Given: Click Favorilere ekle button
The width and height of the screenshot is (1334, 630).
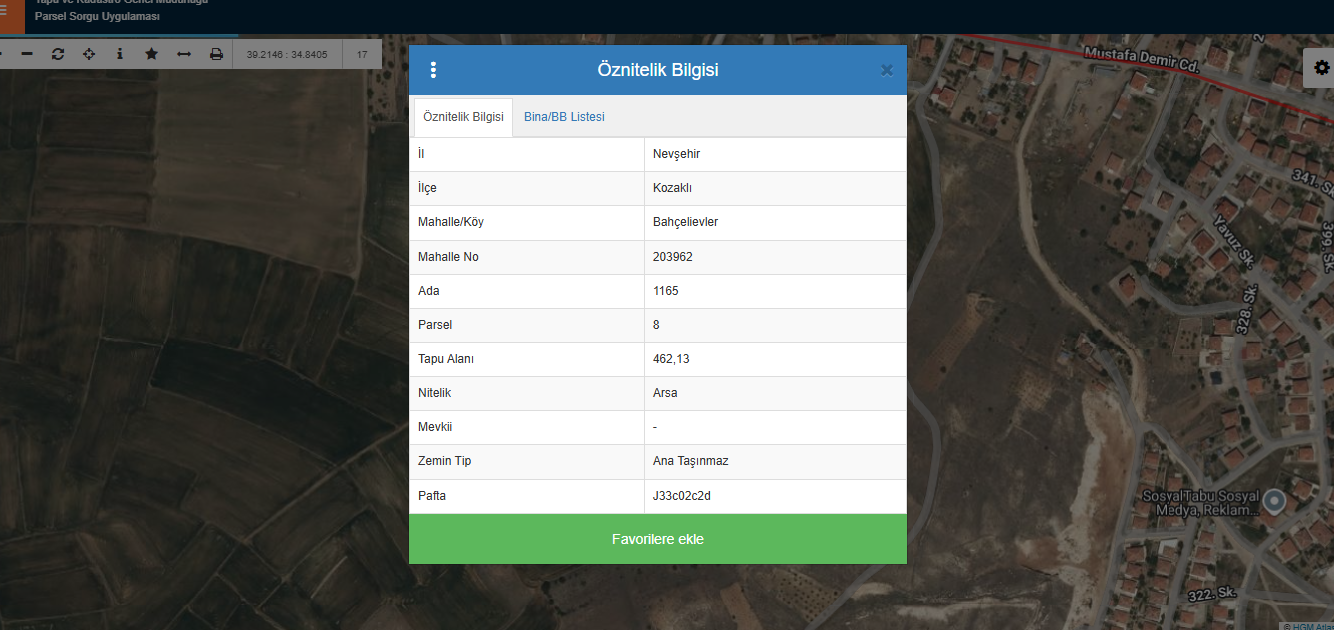Looking at the screenshot, I should point(658,539).
